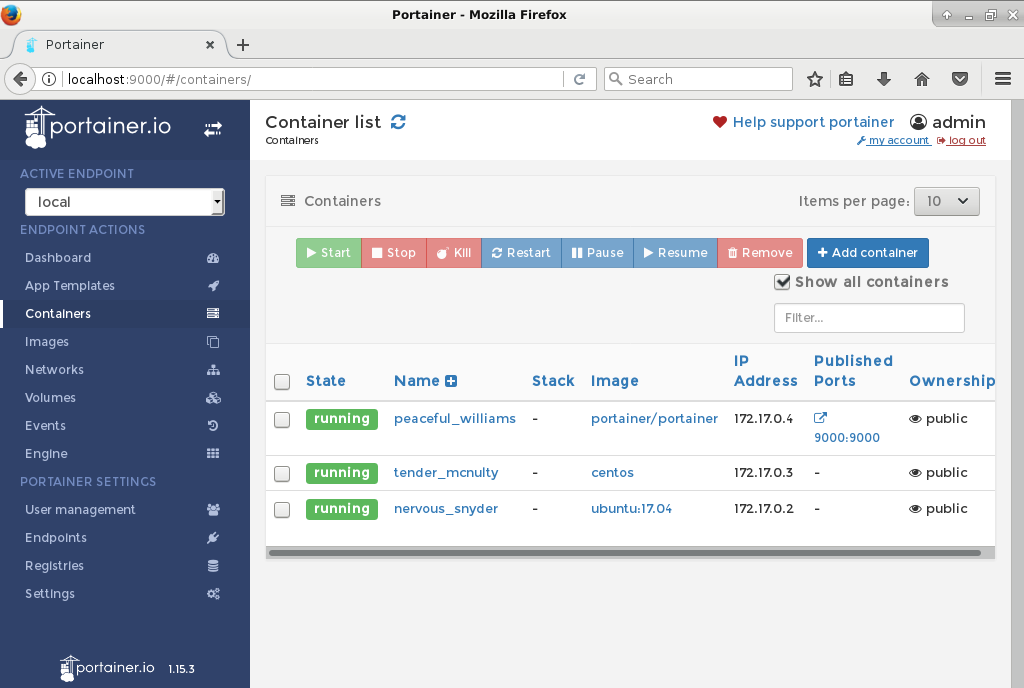Open Firefox hamburger menu
This screenshot has height=688, width=1024.
[1003, 79]
